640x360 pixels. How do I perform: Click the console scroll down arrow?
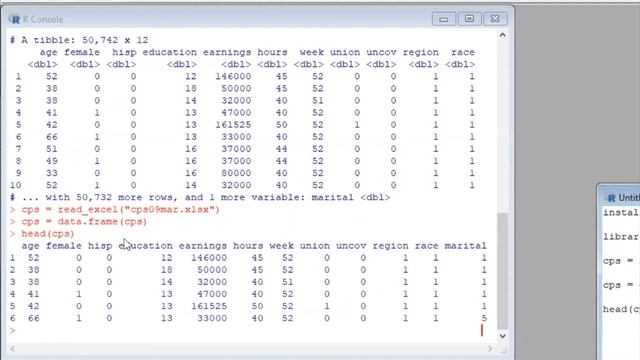[502, 336]
